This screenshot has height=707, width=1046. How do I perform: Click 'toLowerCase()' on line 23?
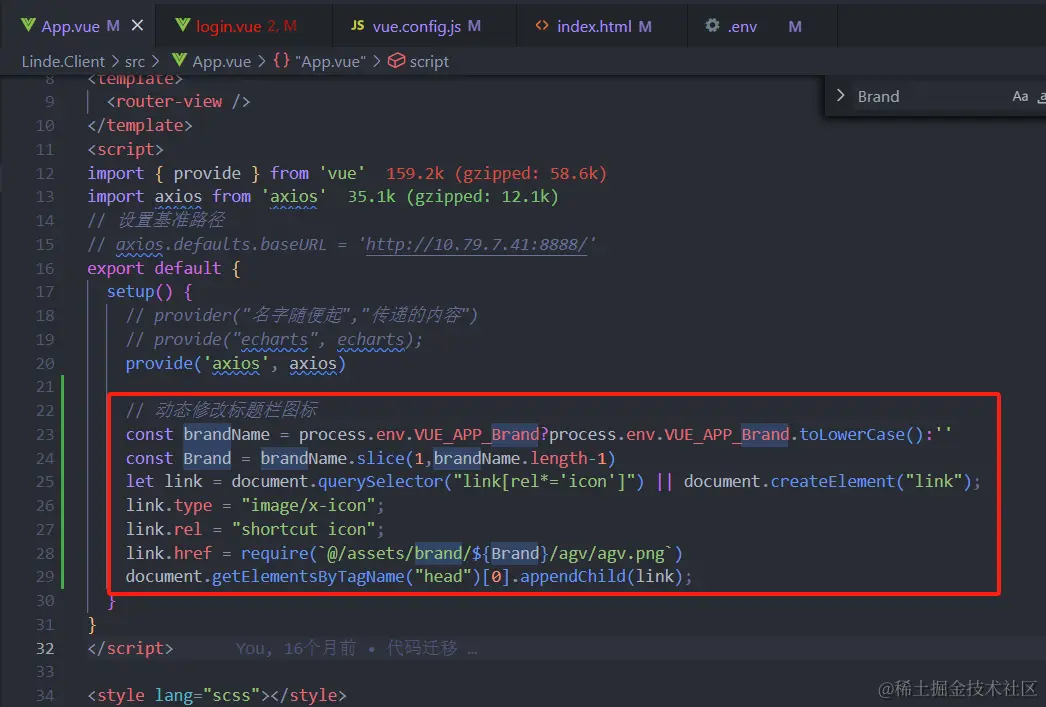tap(861, 434)
